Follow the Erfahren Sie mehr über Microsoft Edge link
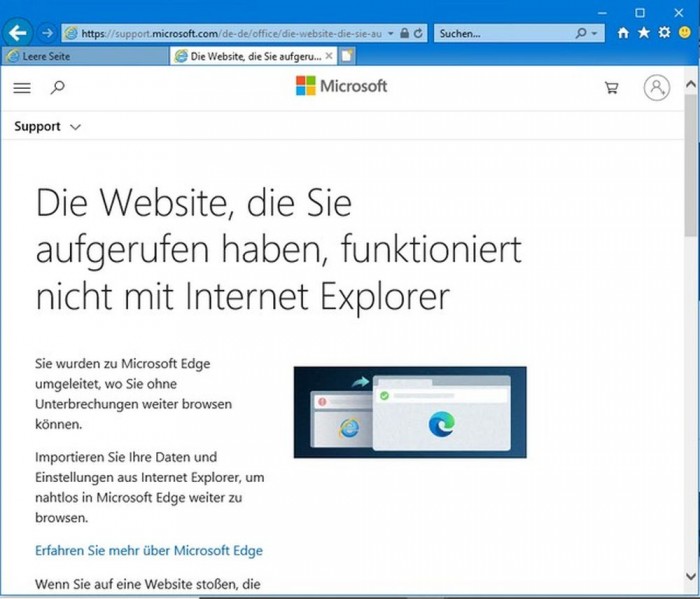Screen dimensions: 700x599 [x=149, y=550]
